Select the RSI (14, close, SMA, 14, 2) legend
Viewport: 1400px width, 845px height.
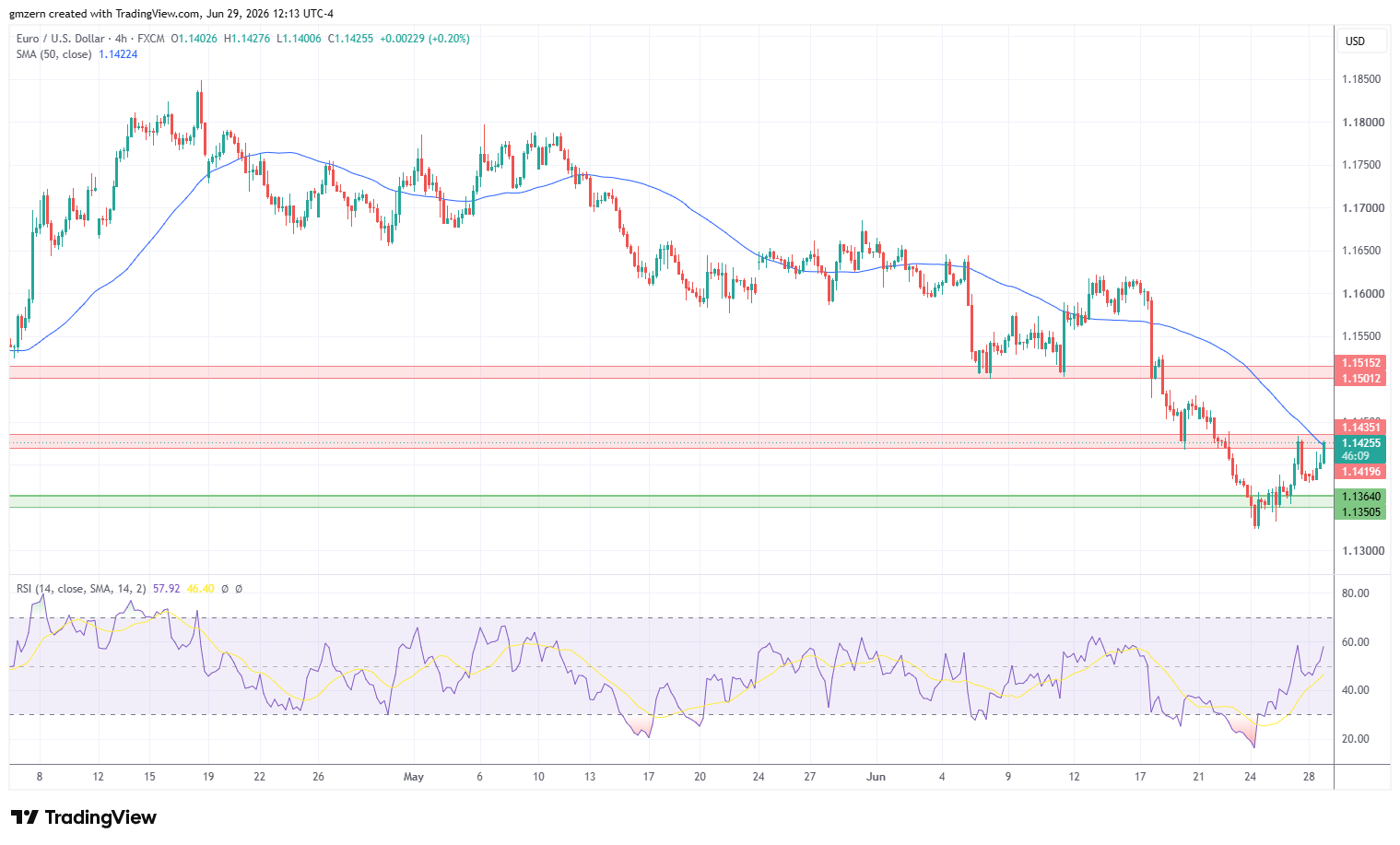(x=81, y=589)
